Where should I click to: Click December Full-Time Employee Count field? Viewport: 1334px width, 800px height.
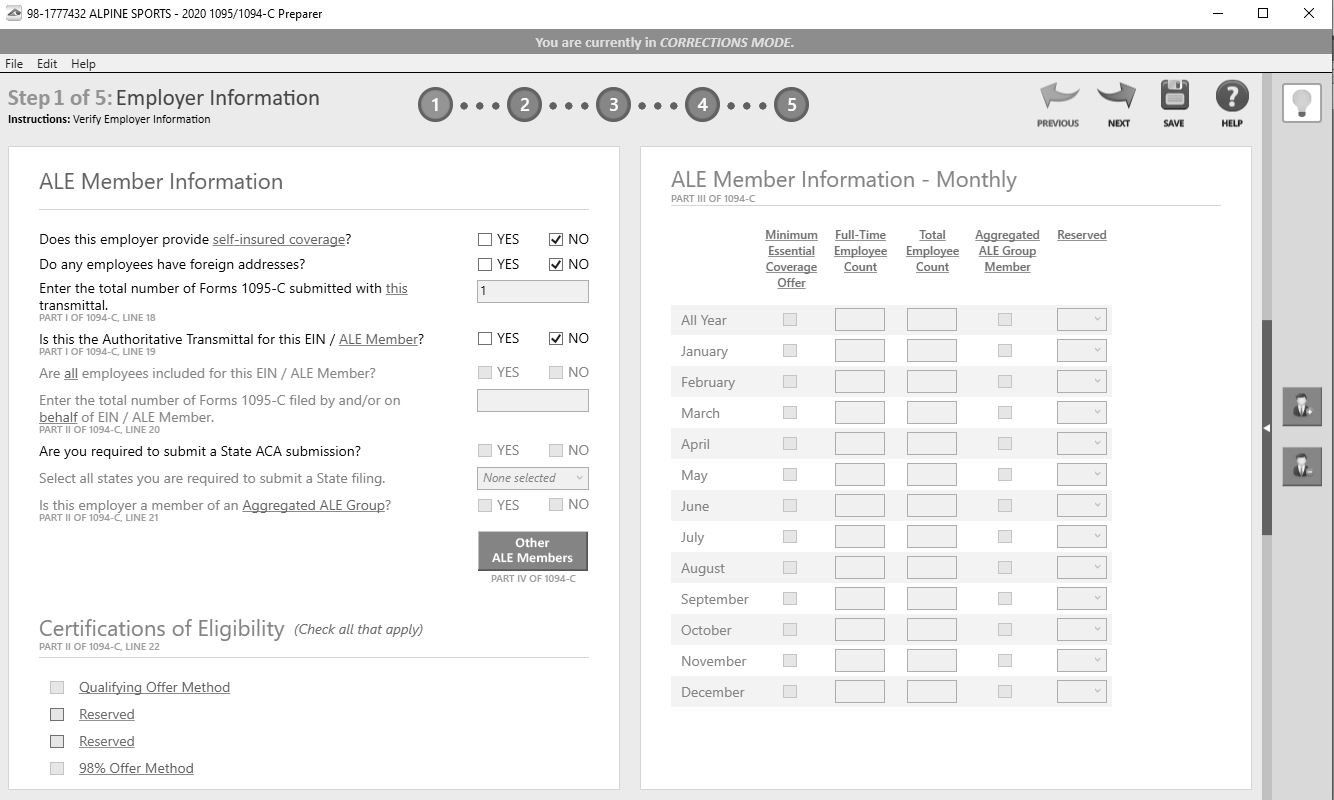pyautogui.click(x=860, y=691)
